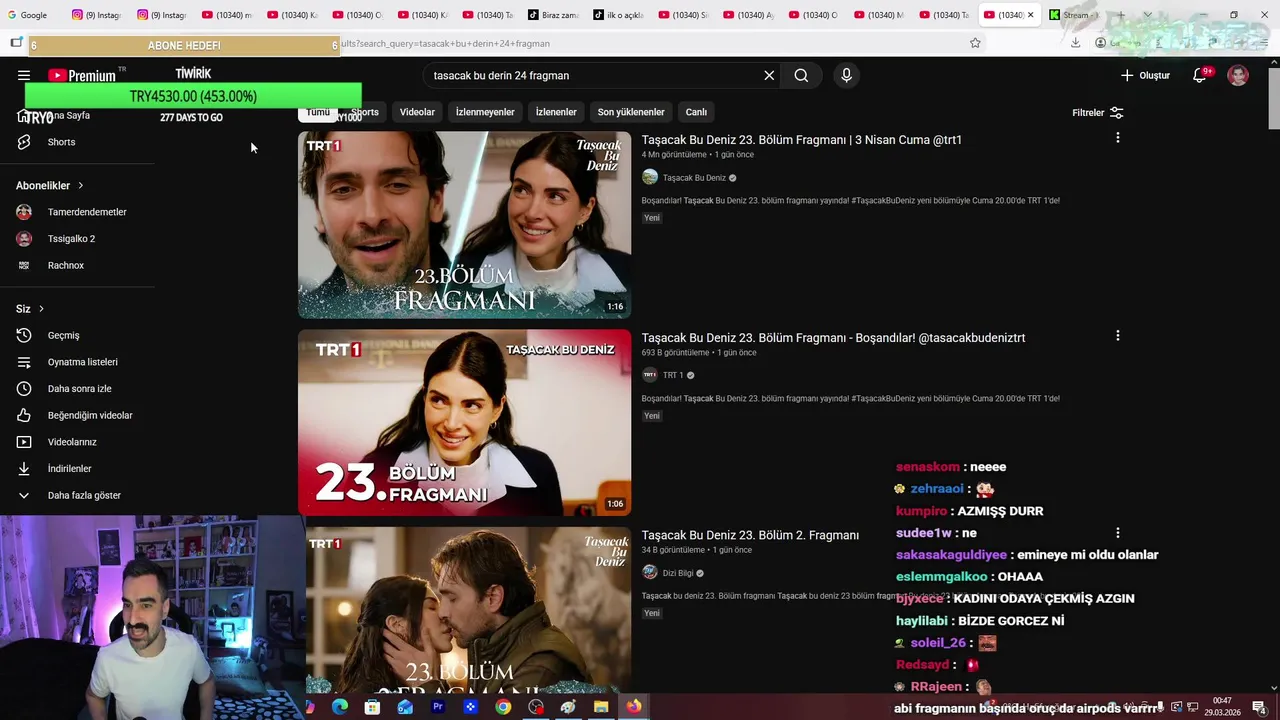Open Beğendiğim videolar liked videos
1280x720 pixels.
point(90,415)
